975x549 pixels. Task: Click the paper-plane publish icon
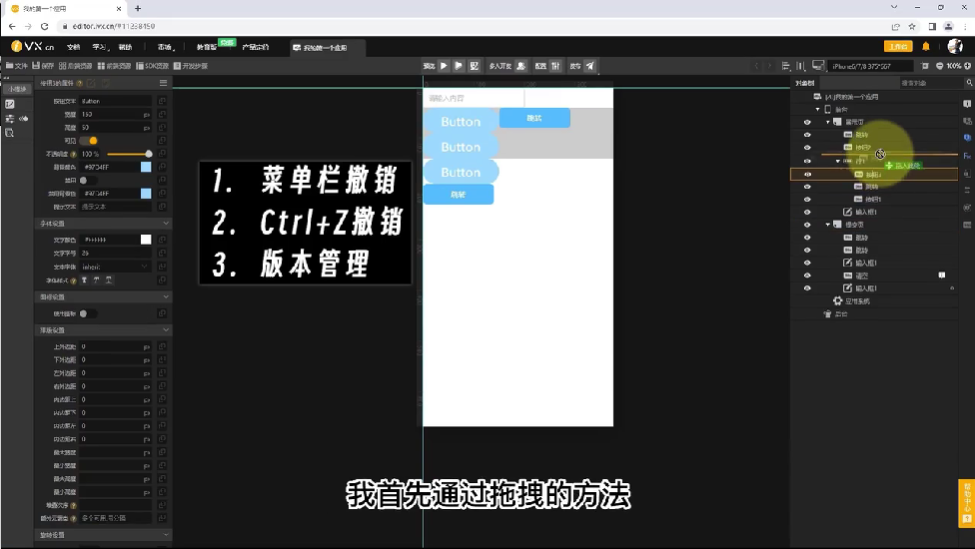click(x=590, y=66)
